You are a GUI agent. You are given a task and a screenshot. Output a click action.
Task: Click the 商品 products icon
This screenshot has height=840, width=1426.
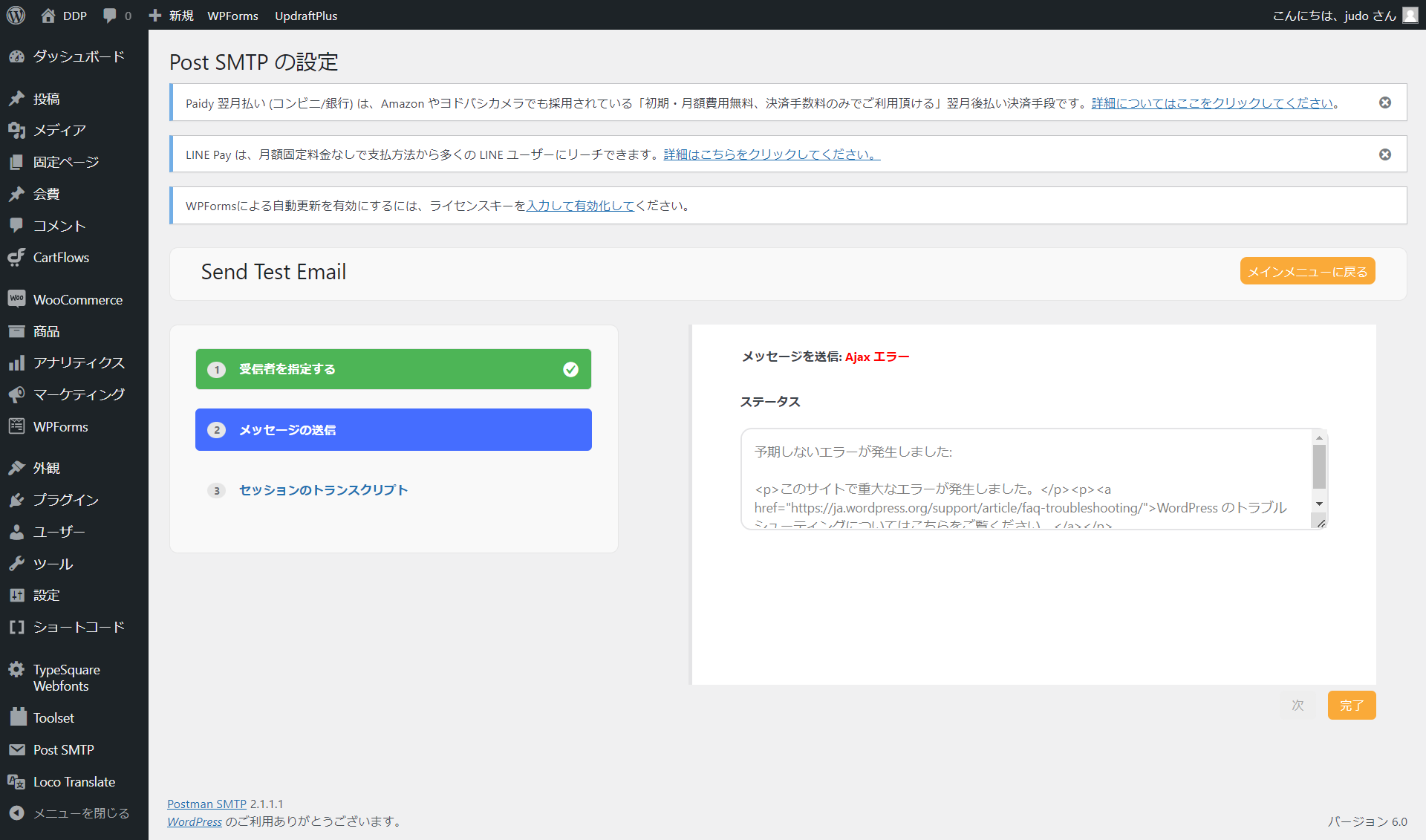[x=16, y=331]
